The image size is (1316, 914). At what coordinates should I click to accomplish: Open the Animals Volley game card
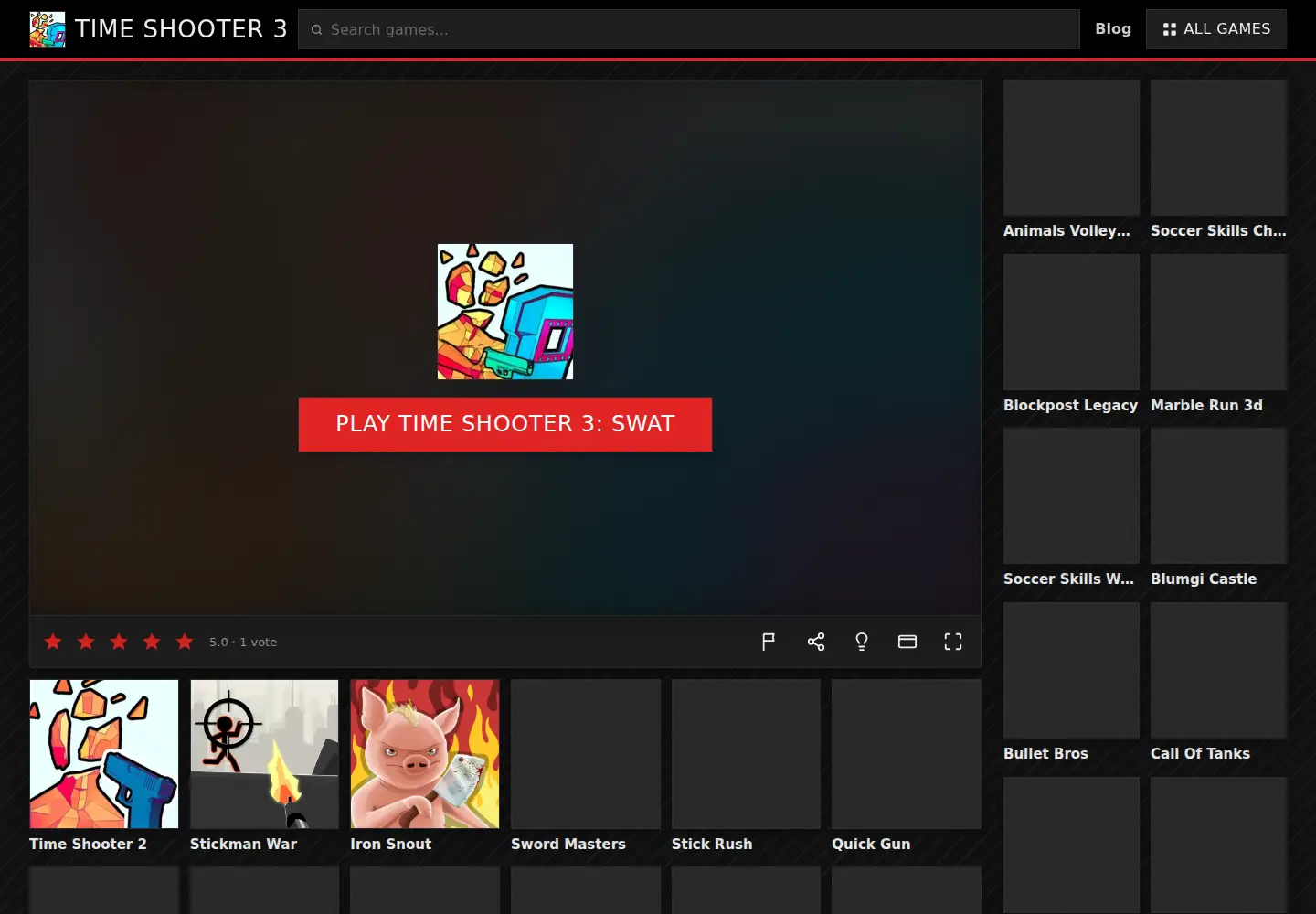coord(1071,160)
